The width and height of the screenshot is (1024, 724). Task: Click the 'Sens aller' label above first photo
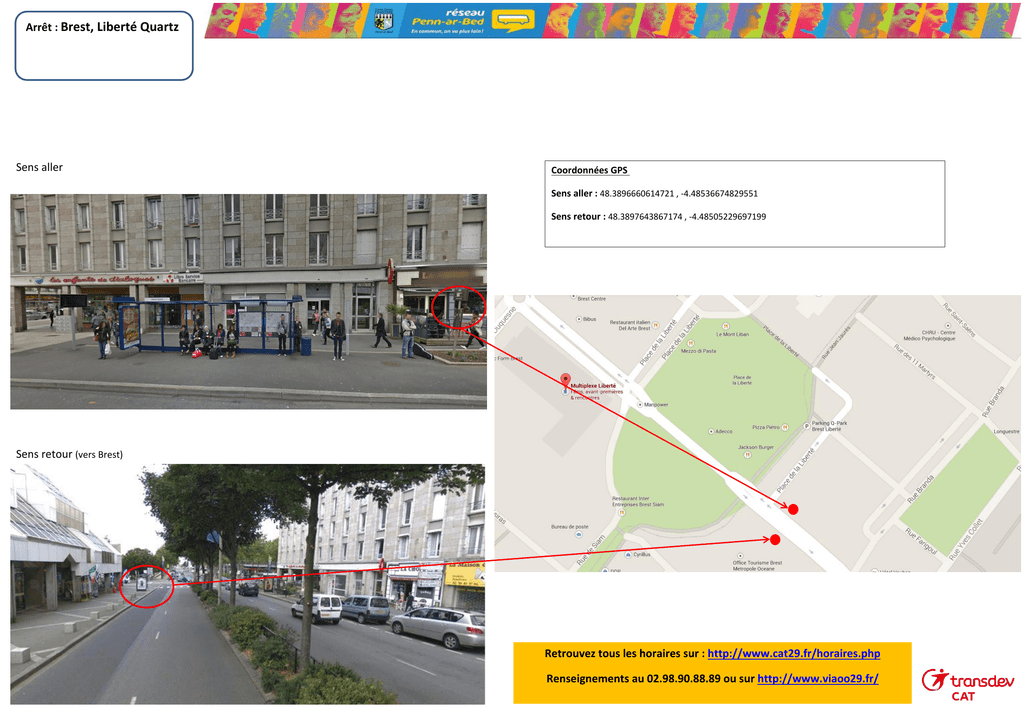coord(39,167)
